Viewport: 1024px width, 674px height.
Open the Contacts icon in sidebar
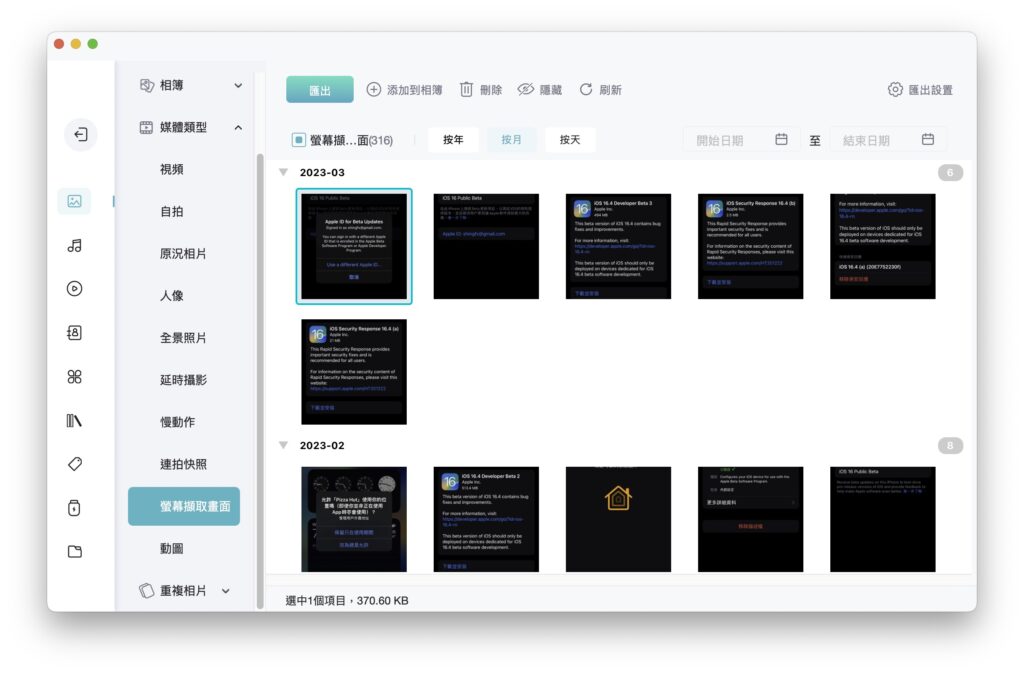tap(74, 333)
